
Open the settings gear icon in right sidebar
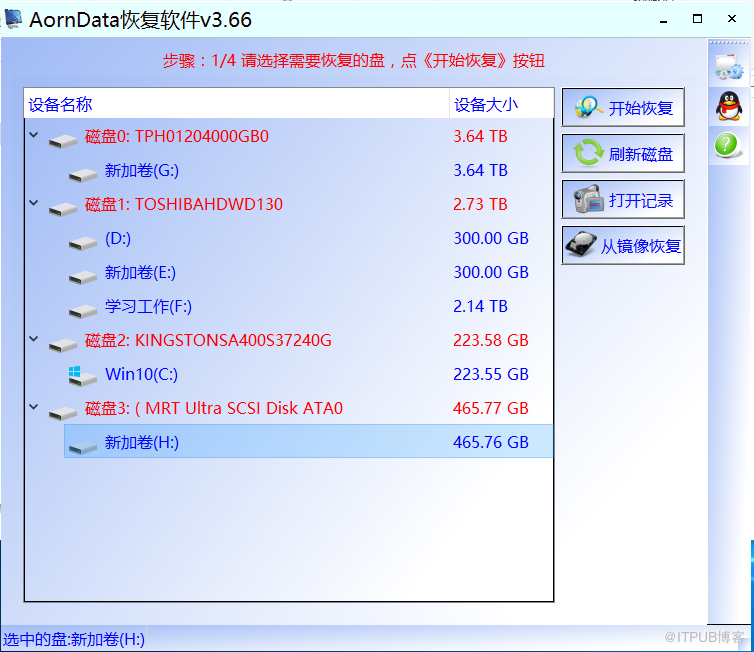pos(729,66)
